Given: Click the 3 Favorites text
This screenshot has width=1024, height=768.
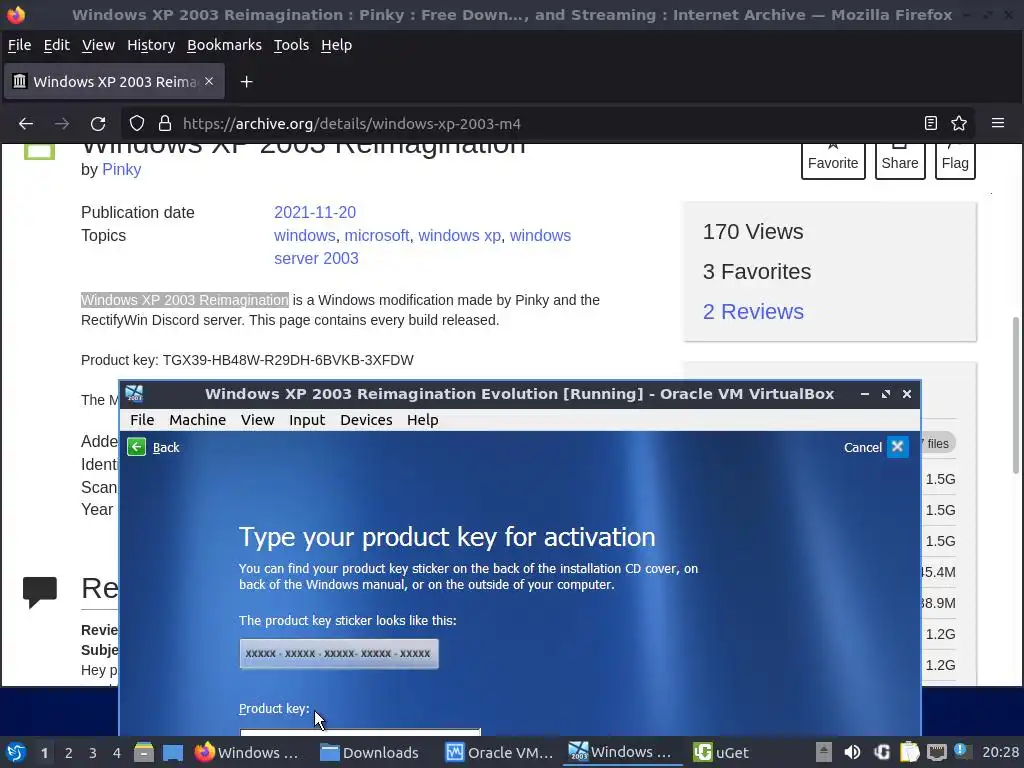Looking at the screenshot, I should point(757,271).
